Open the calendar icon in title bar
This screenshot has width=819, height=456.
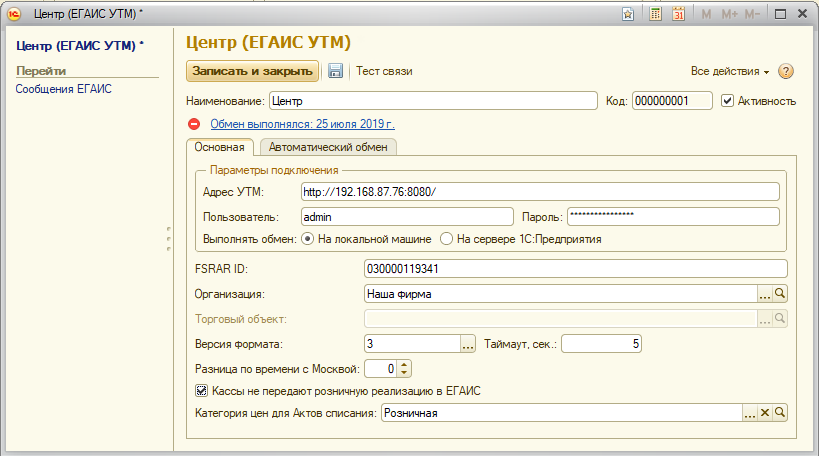click(678, 14)
